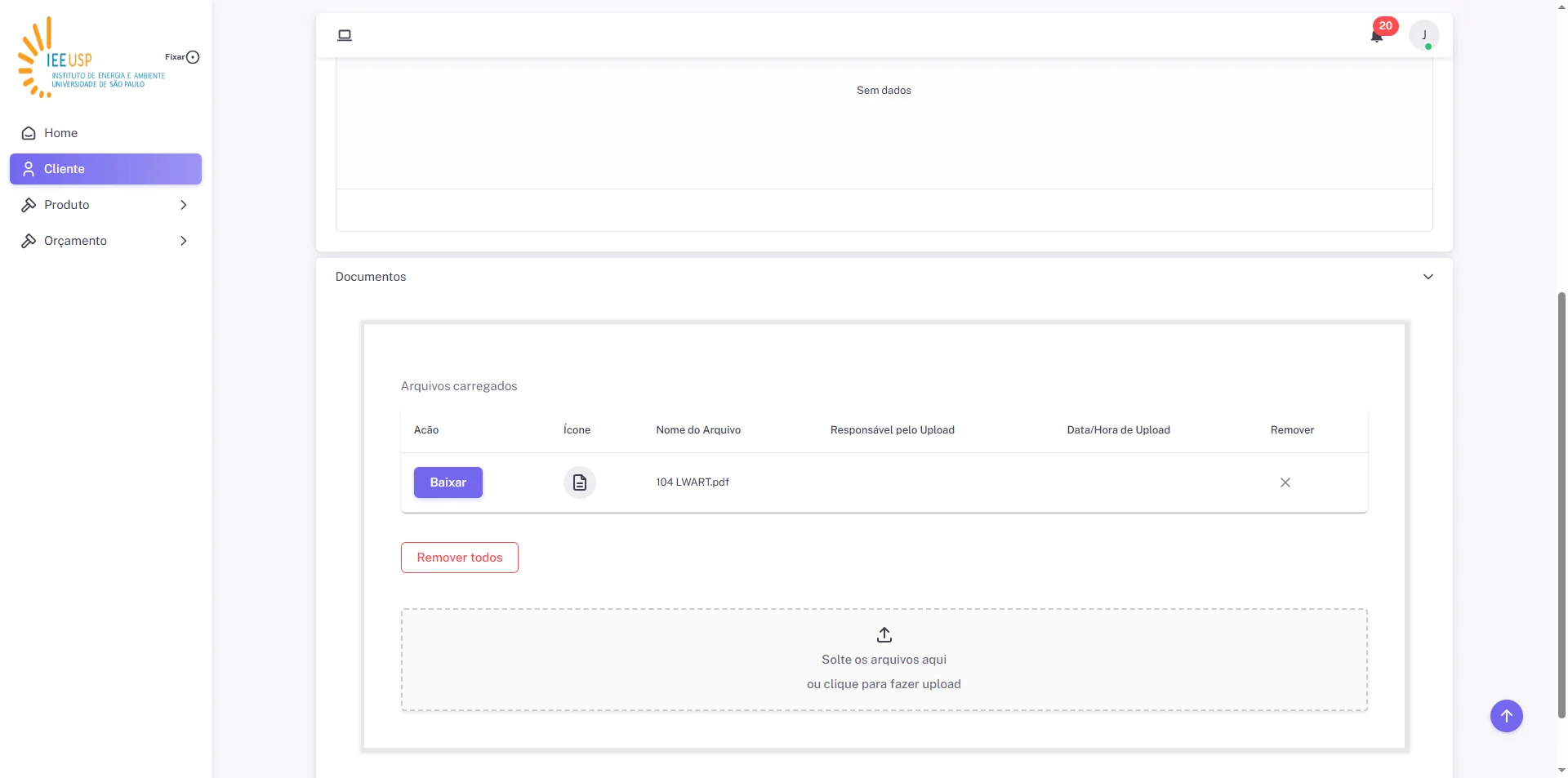Click the Arquivos carregados heading

click(459, 386)
